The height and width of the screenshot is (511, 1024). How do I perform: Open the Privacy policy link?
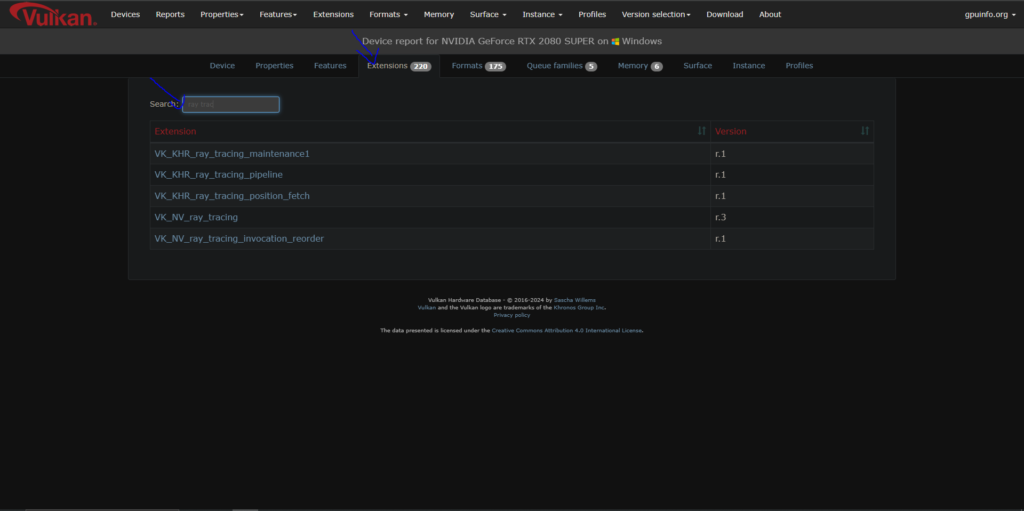tap(512, 315)
